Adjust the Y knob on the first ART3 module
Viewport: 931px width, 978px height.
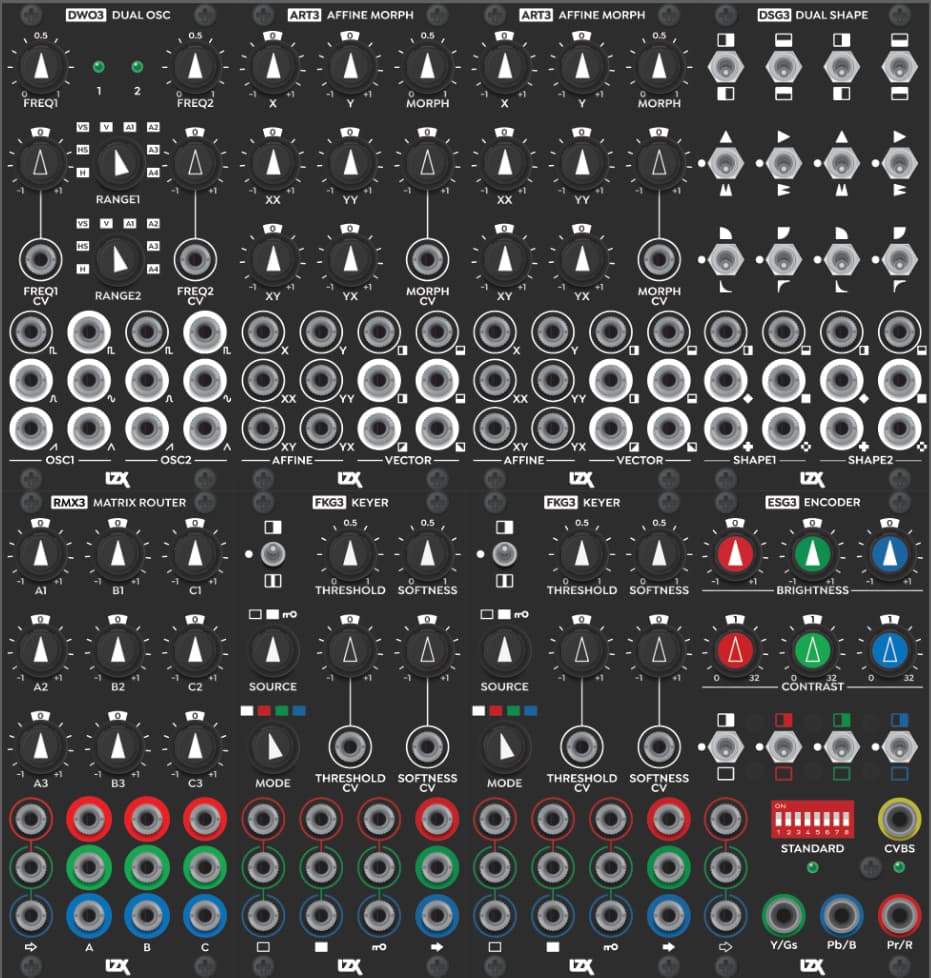point(350,67)
